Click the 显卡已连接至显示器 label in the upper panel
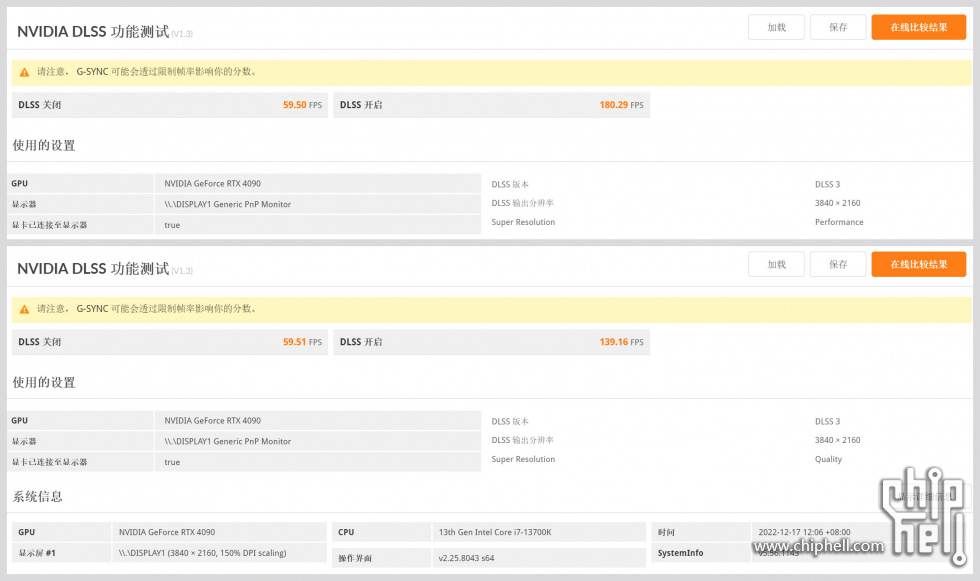The image size is (980, 581). click(49, 225)
